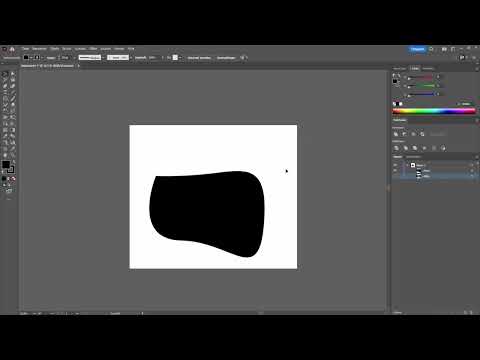Click the Crop pathfinder icon

tap(424, 148)
